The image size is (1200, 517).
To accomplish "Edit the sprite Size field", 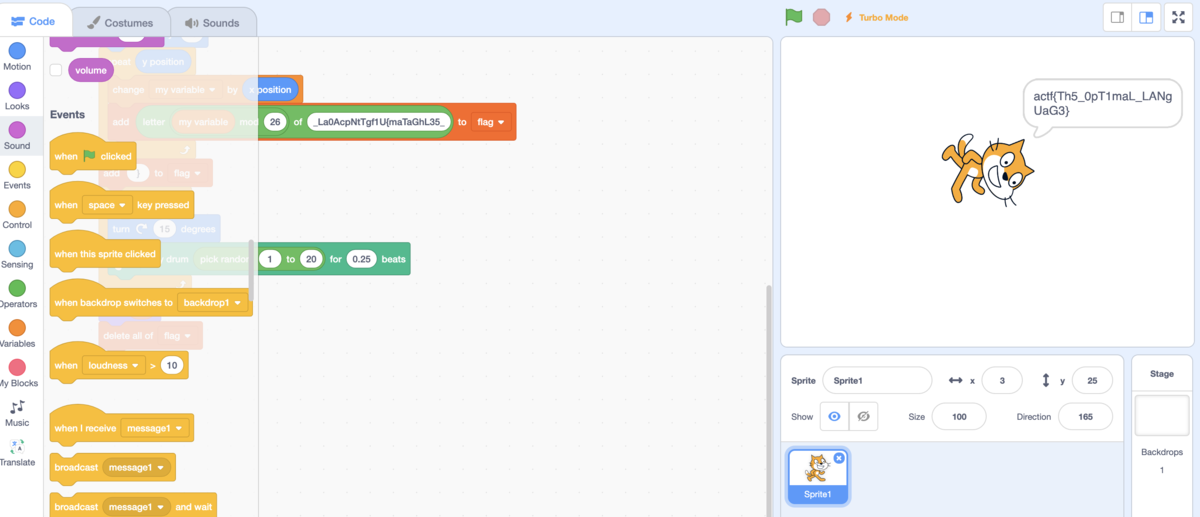I will pyautogui.click(x=959, y=416).
